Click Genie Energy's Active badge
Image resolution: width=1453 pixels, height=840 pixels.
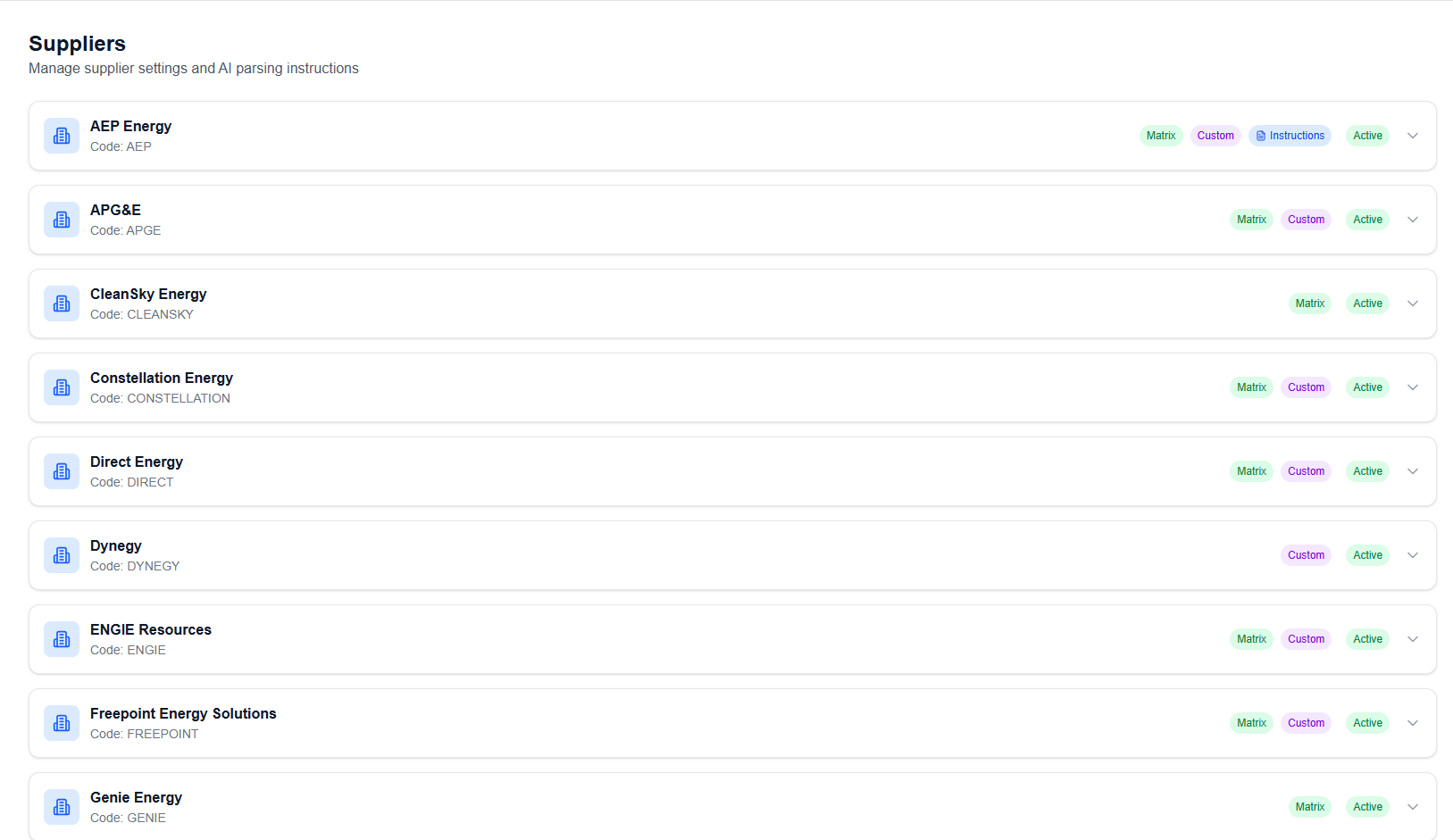click(1367, 807)
